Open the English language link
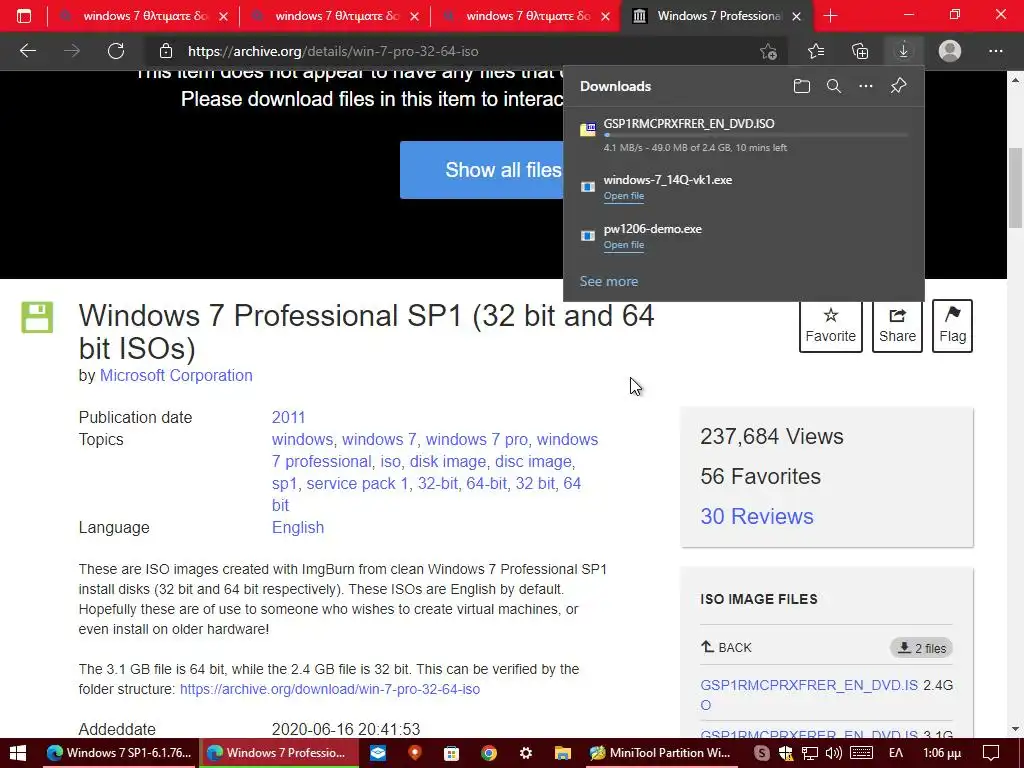This screenshot has height=768, width=1024. (x=298, y=527)
